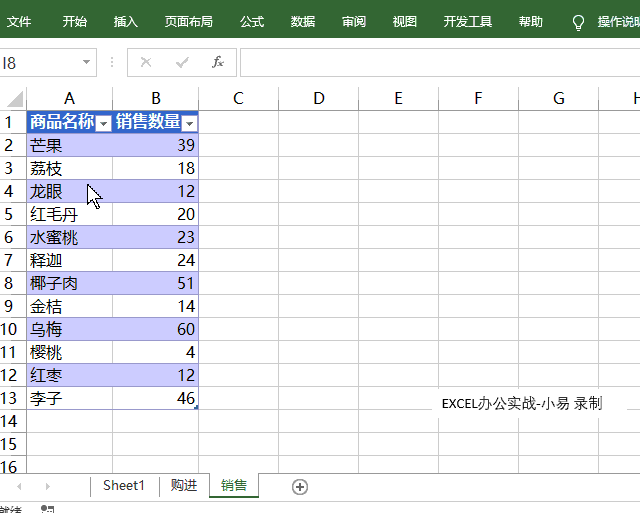Click the sales value 51 cell

(156, 283)
